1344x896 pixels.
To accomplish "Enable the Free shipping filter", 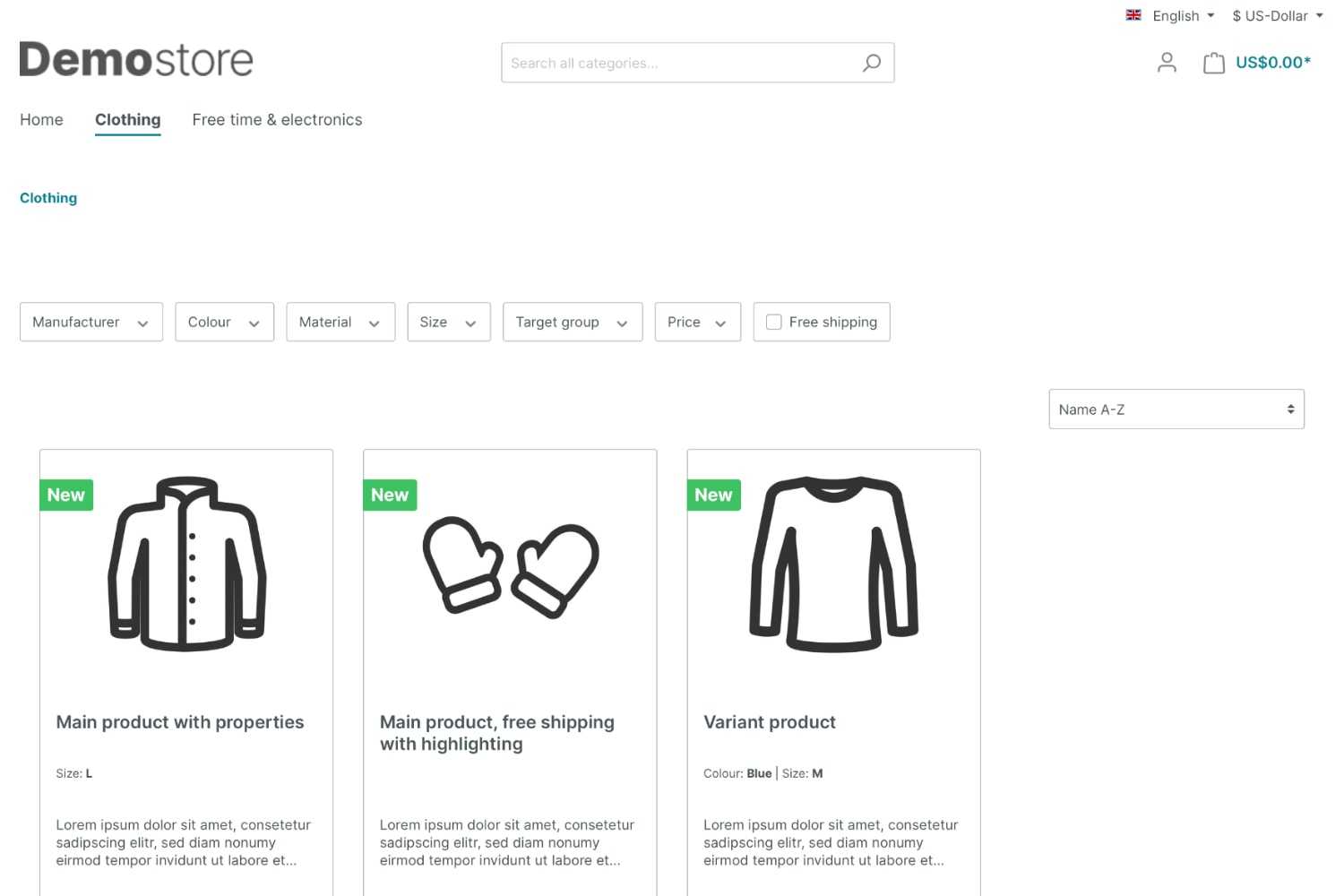I will point(773,322).
